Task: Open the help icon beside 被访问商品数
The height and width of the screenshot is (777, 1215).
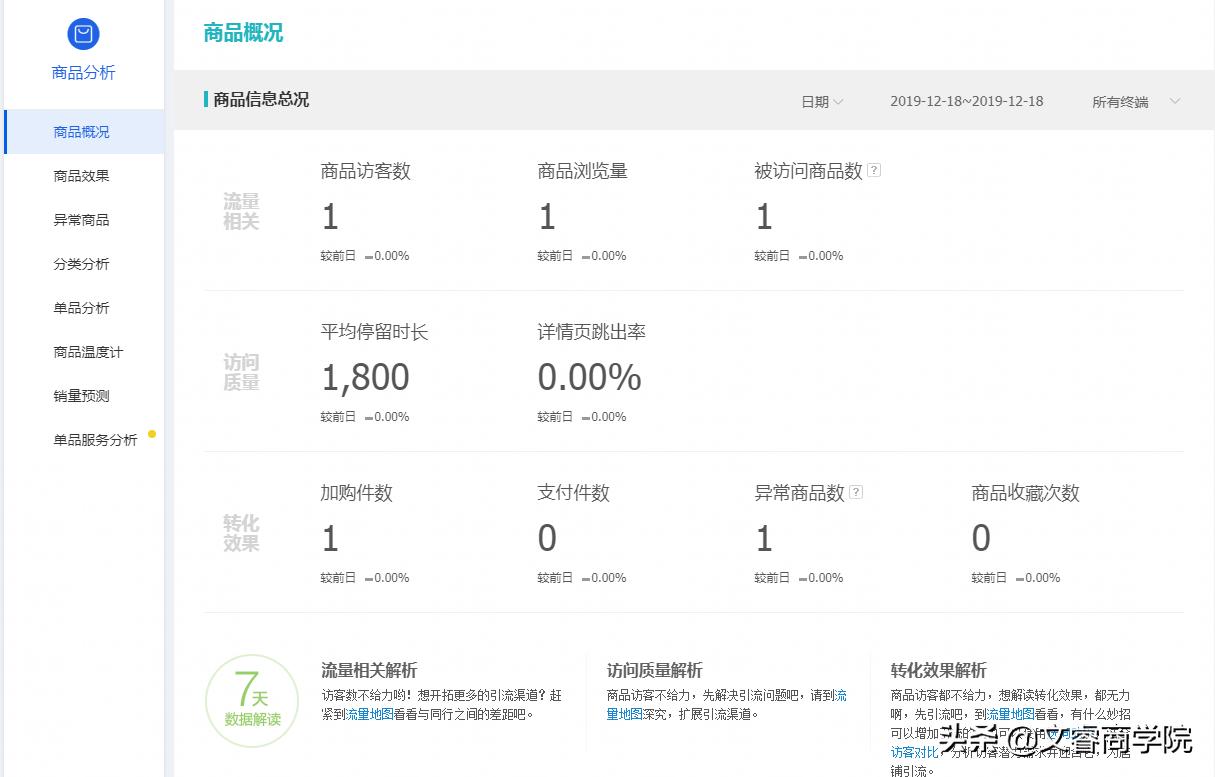Action: coord(874,170)
